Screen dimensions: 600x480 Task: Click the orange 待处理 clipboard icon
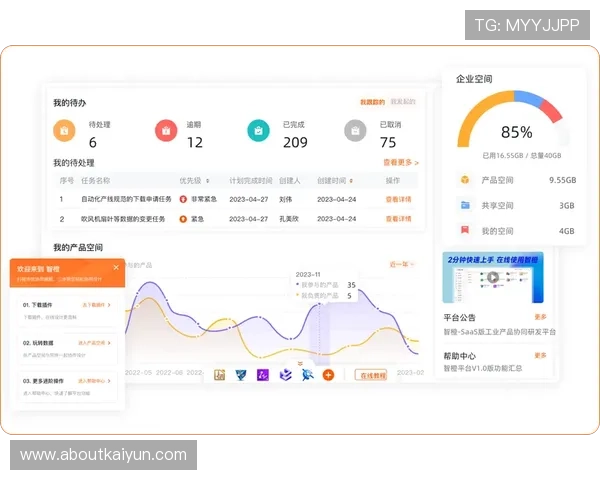(x=64, y=131)
